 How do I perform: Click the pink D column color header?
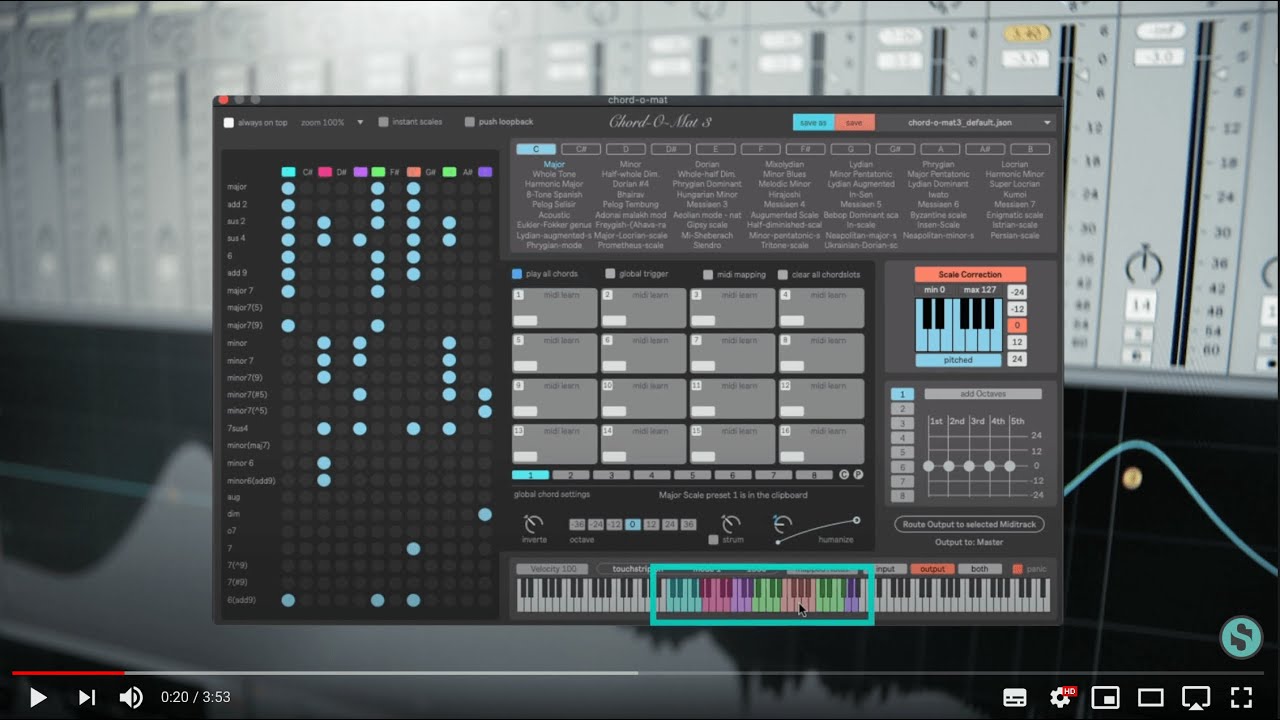point(325,172)
